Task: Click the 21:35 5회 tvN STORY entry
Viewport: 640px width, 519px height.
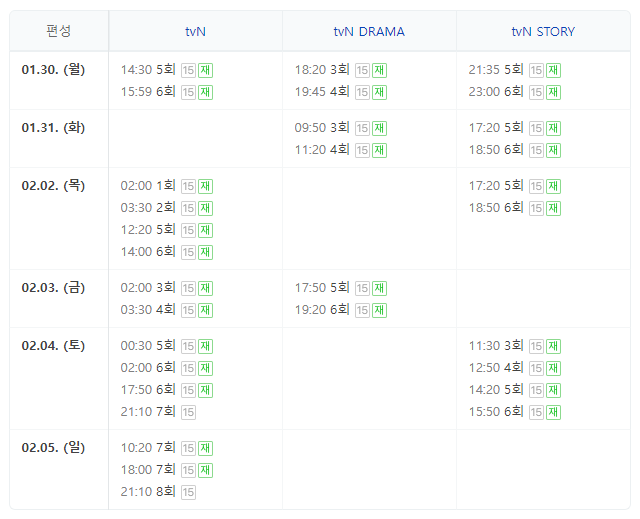Action: point(496,70)
